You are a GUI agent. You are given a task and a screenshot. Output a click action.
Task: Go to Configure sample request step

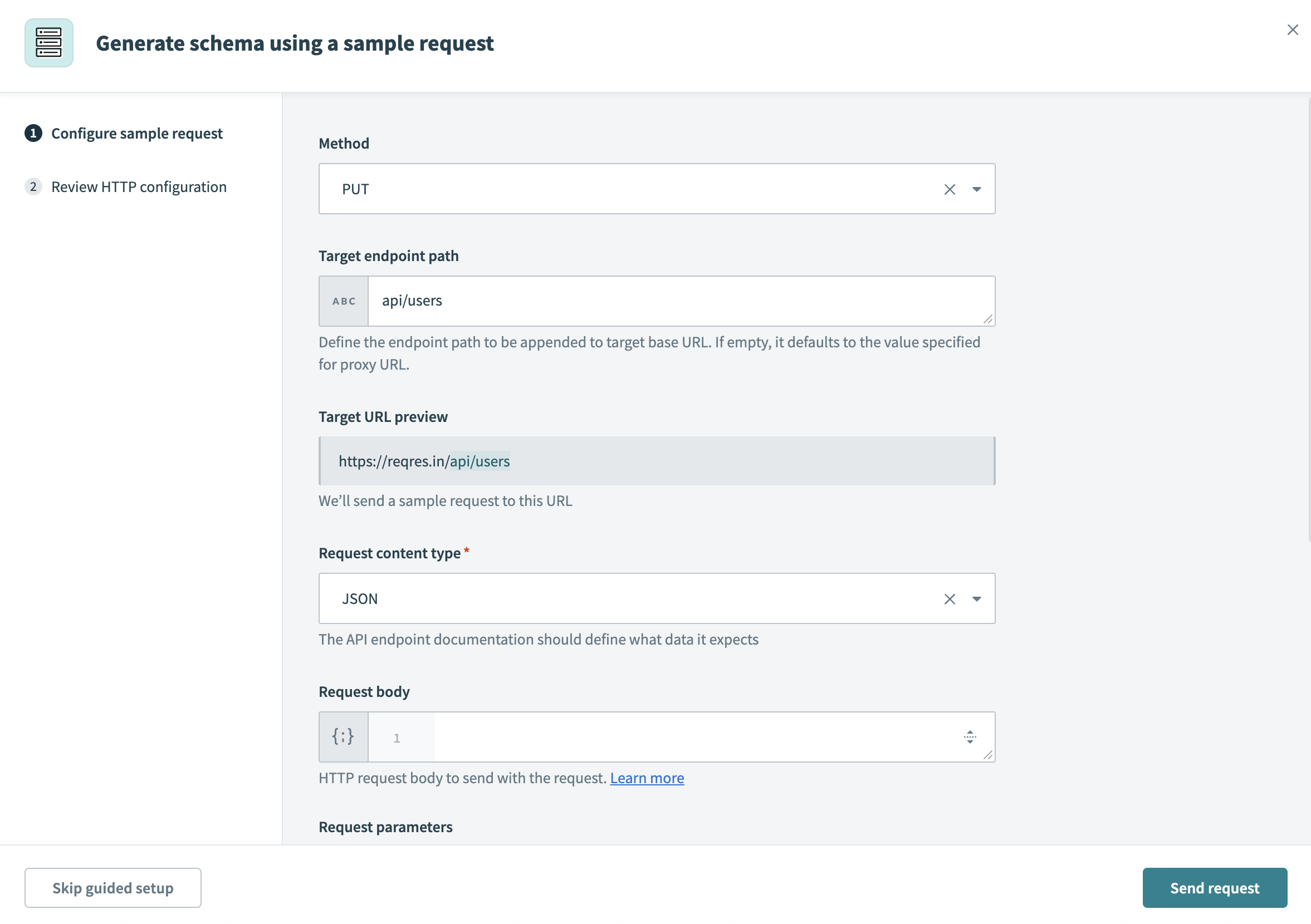[136, 133]
